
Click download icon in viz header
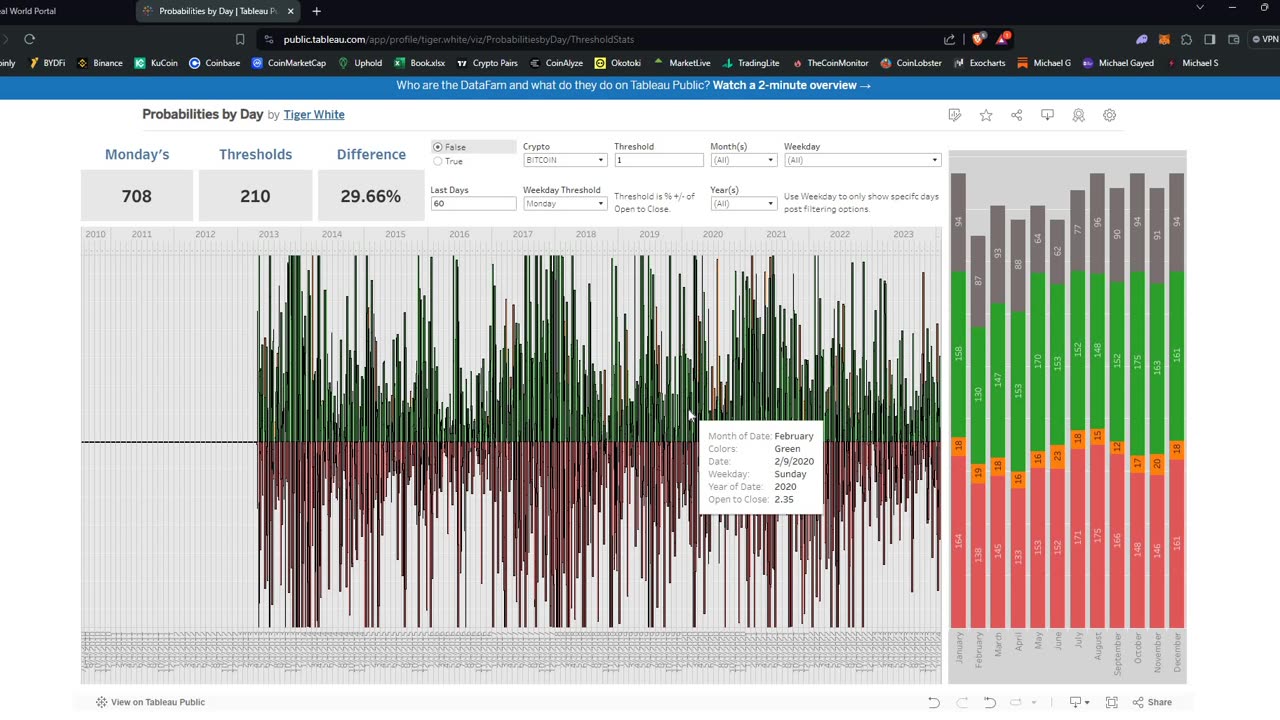(1047, 115)
